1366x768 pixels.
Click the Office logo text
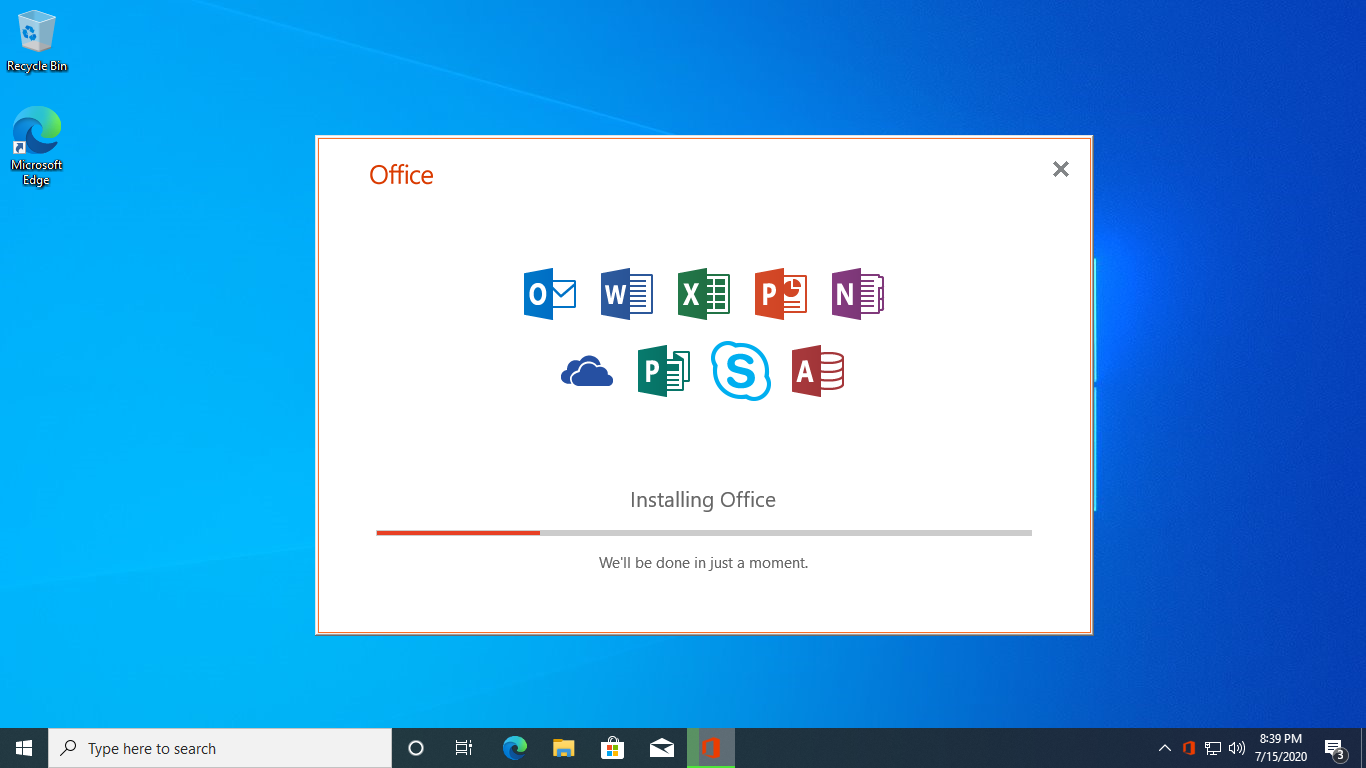coord(401,175)
